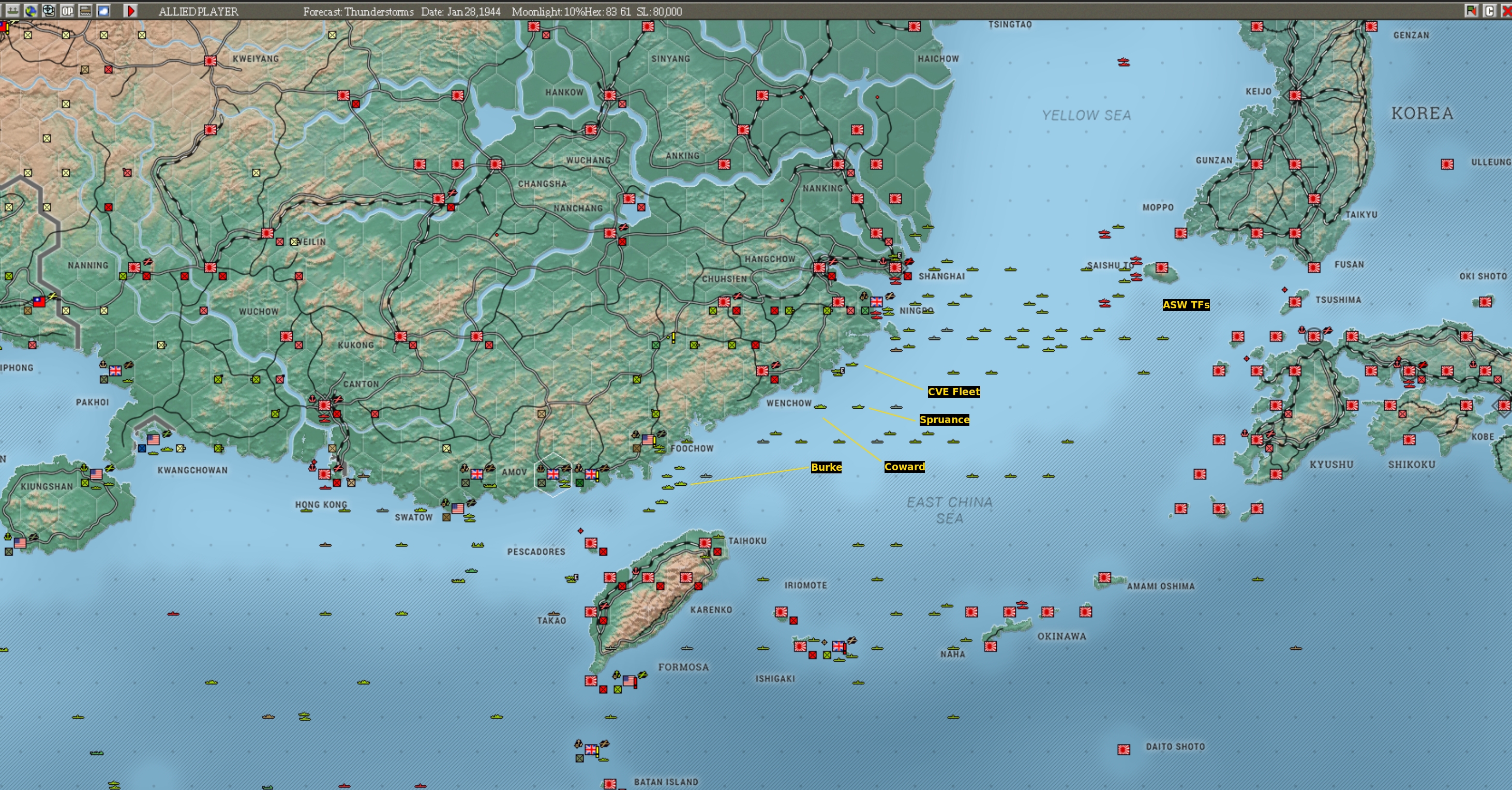Select the Japanese base at Amami Oshima
Viewport: 1512px width, 790px height.
pyautogui.click(x=1105, y=577)
